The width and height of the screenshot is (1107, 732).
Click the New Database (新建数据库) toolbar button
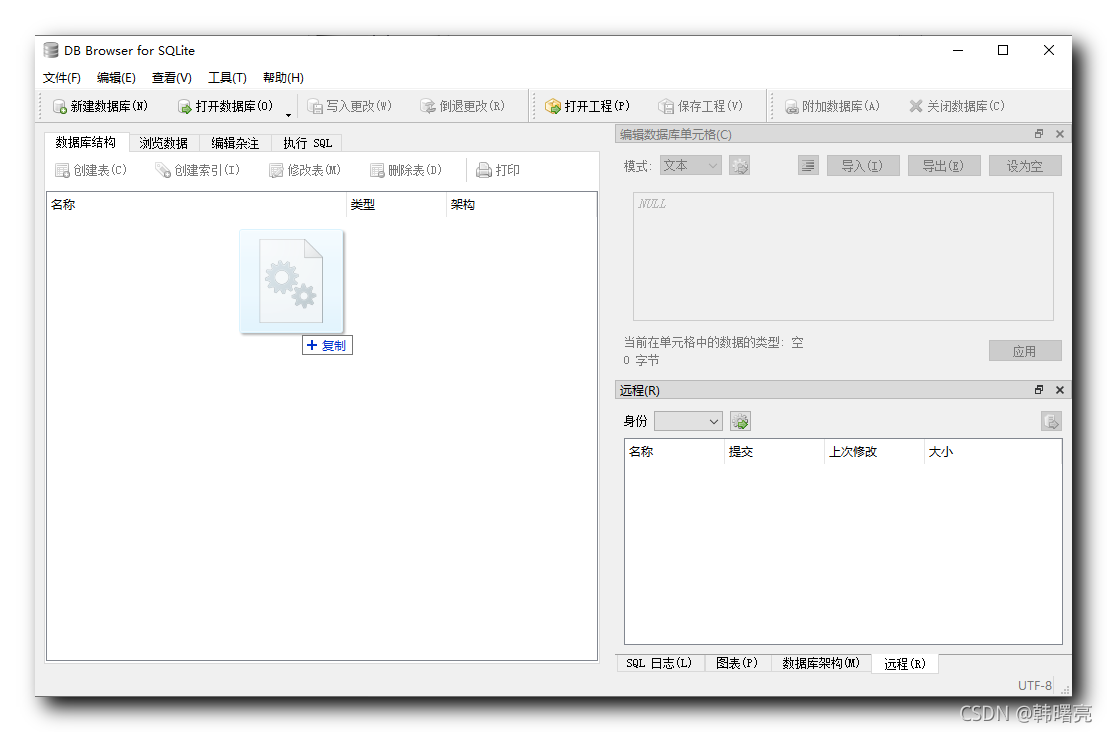tap(100, 106)
